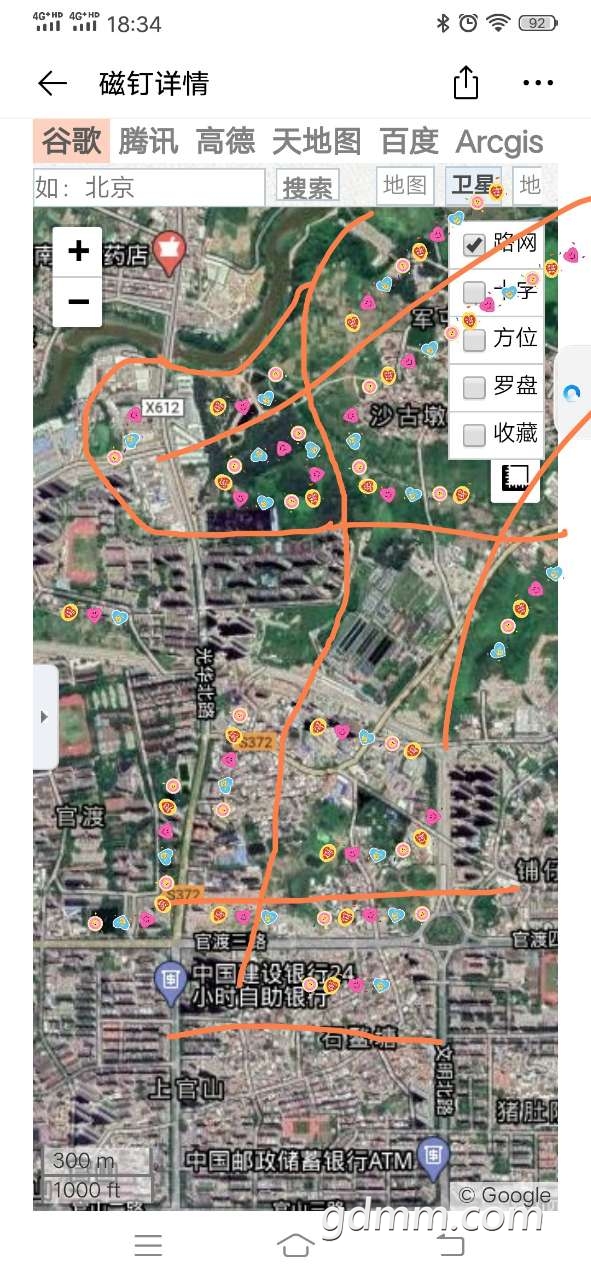Expand the blue floating side handle
Image resolution: width=591 pixels, height=1280 pixels.
tap(573, 393)
